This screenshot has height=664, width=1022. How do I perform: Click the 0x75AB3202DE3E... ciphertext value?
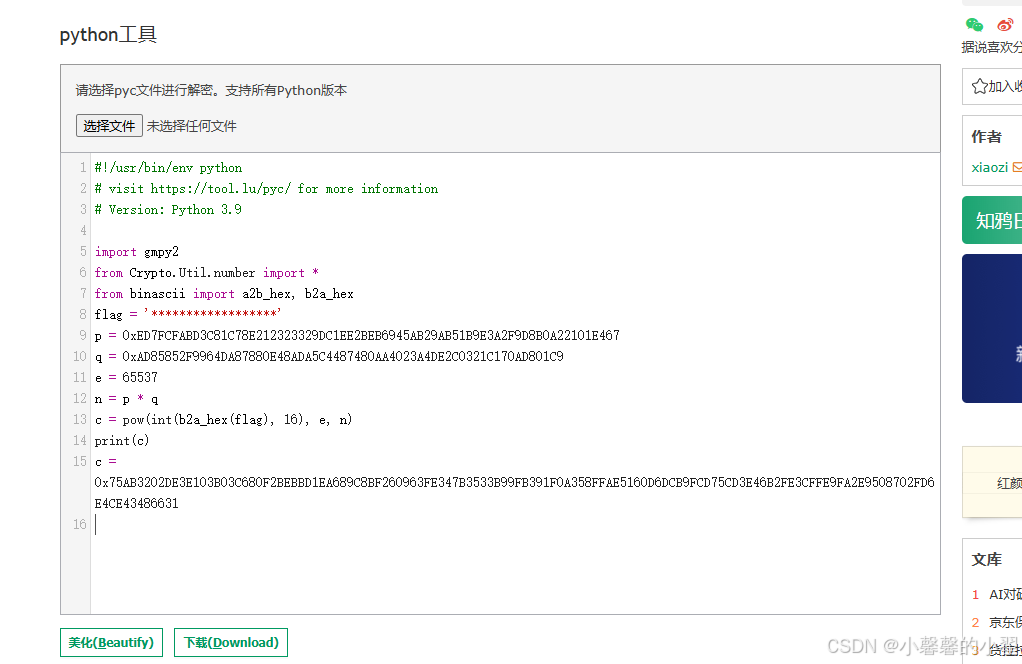(514, 482)
